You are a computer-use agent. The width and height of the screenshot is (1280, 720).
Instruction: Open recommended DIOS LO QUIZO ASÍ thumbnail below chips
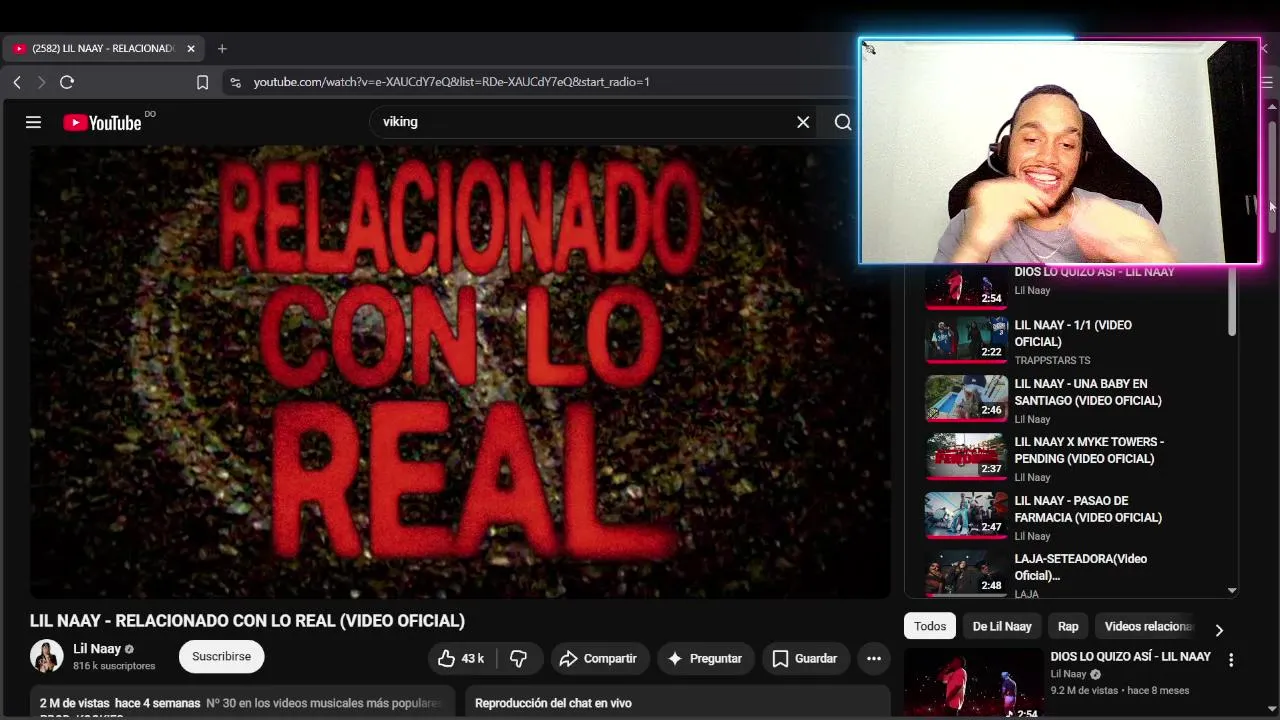pos(973,684)
